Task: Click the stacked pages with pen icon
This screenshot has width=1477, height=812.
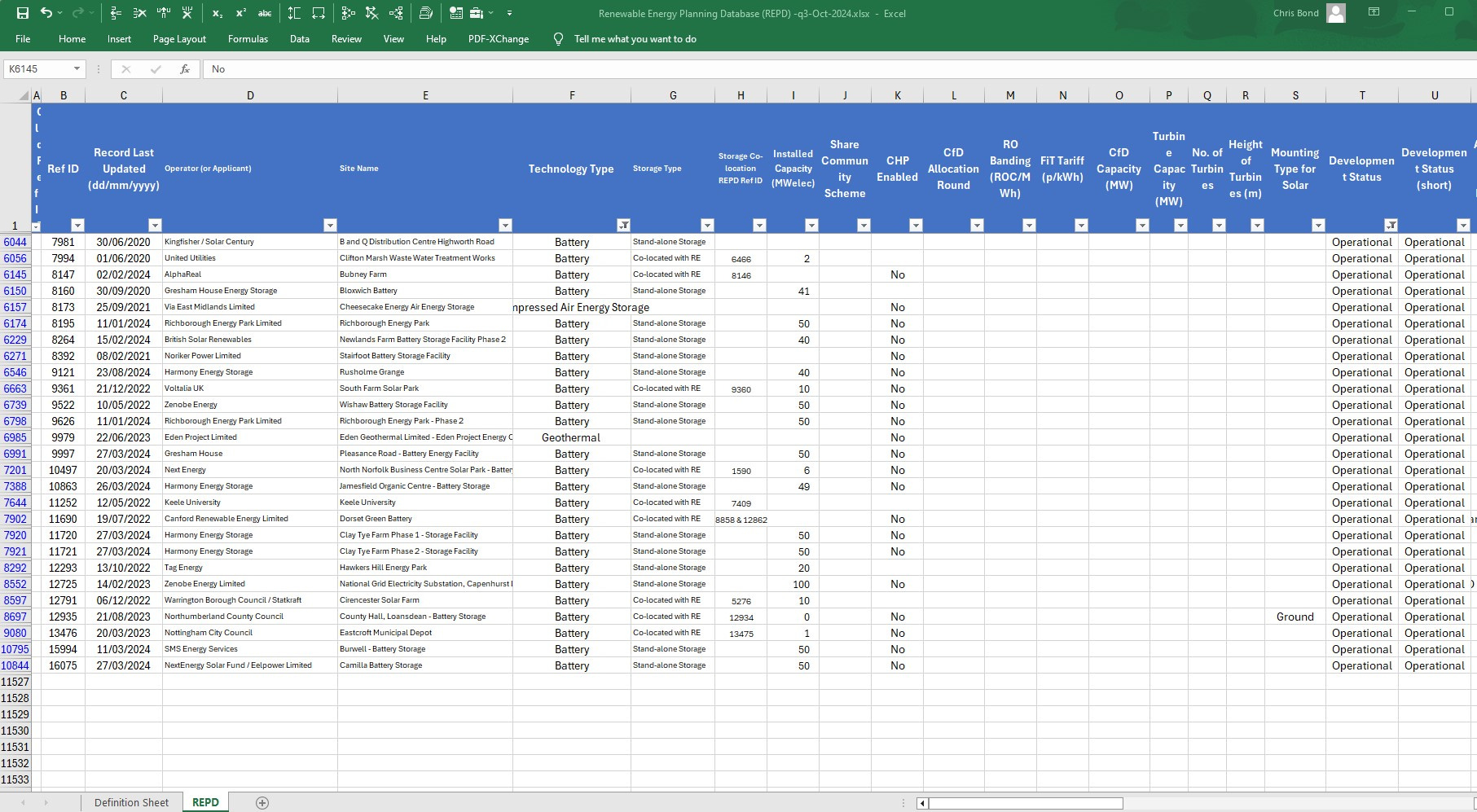Action: [x=426, y=13]
